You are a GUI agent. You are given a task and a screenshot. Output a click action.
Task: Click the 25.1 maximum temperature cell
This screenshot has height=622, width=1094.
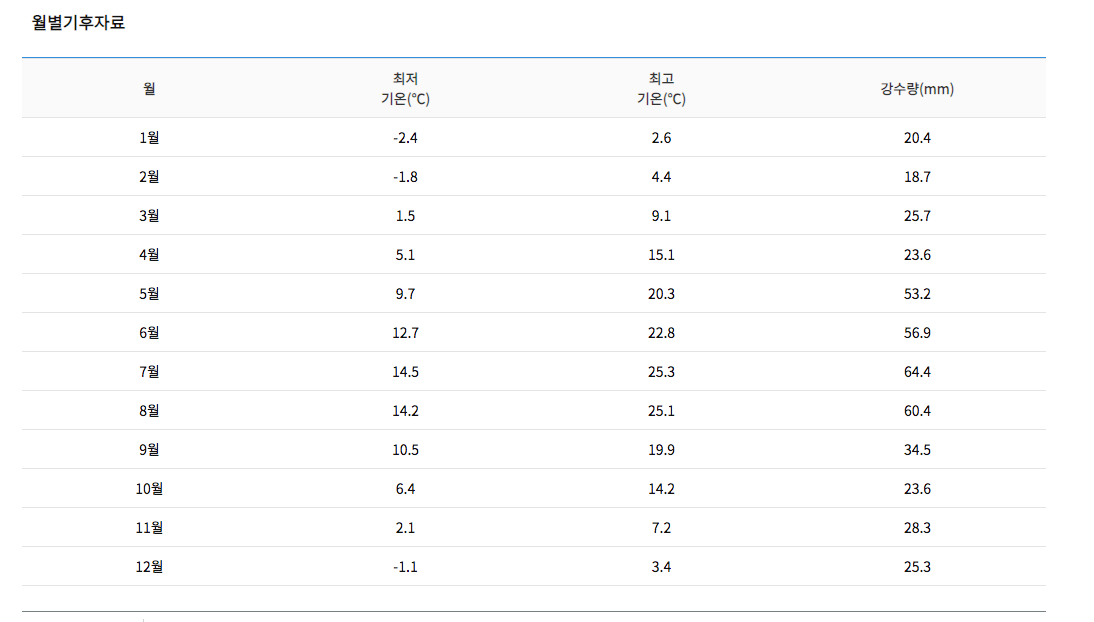[661, 410]
